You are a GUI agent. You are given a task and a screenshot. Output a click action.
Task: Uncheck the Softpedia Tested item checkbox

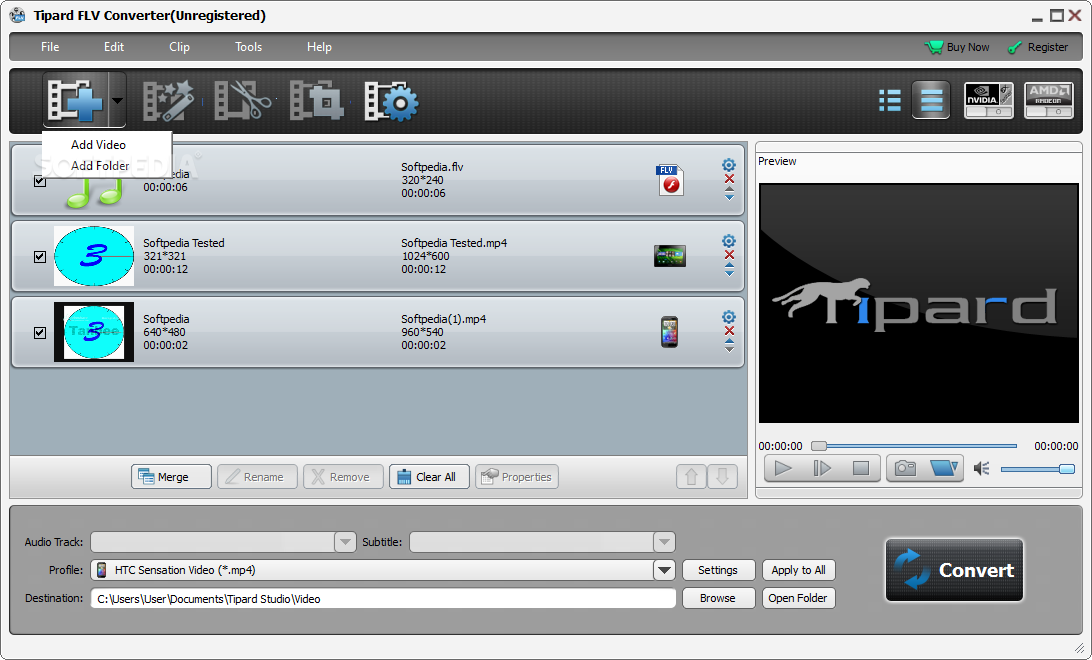tap(40, 257)
